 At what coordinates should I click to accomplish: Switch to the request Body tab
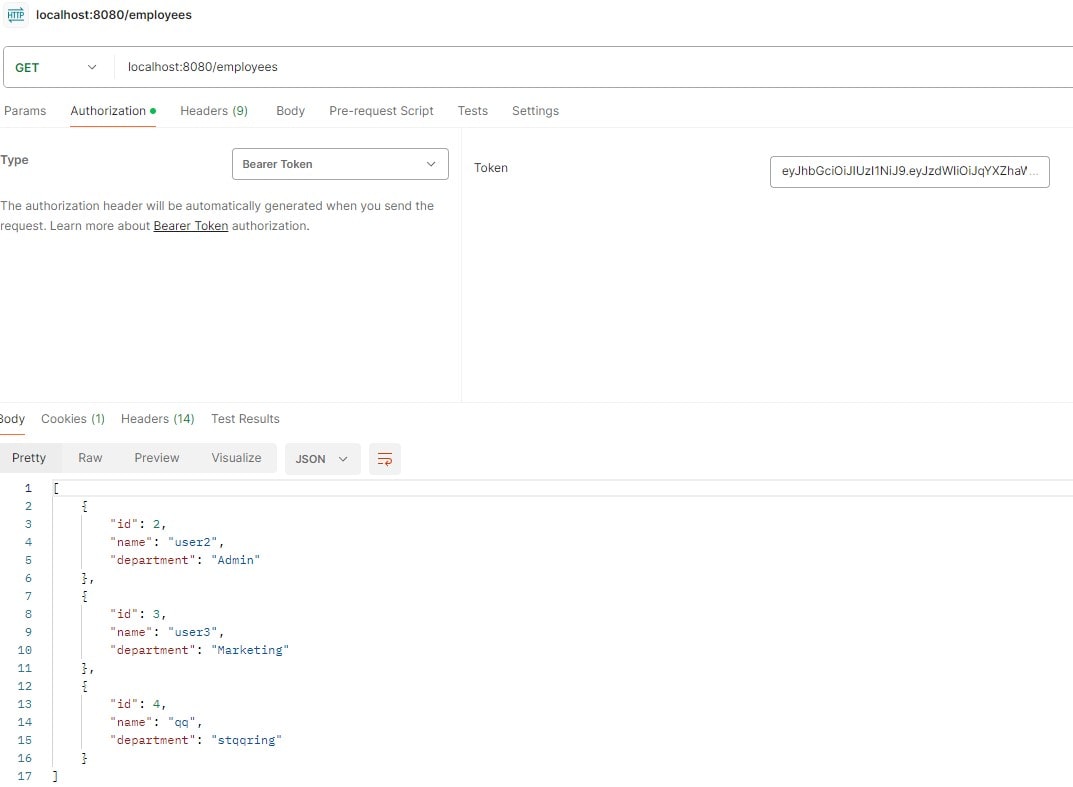pos(290,111)
